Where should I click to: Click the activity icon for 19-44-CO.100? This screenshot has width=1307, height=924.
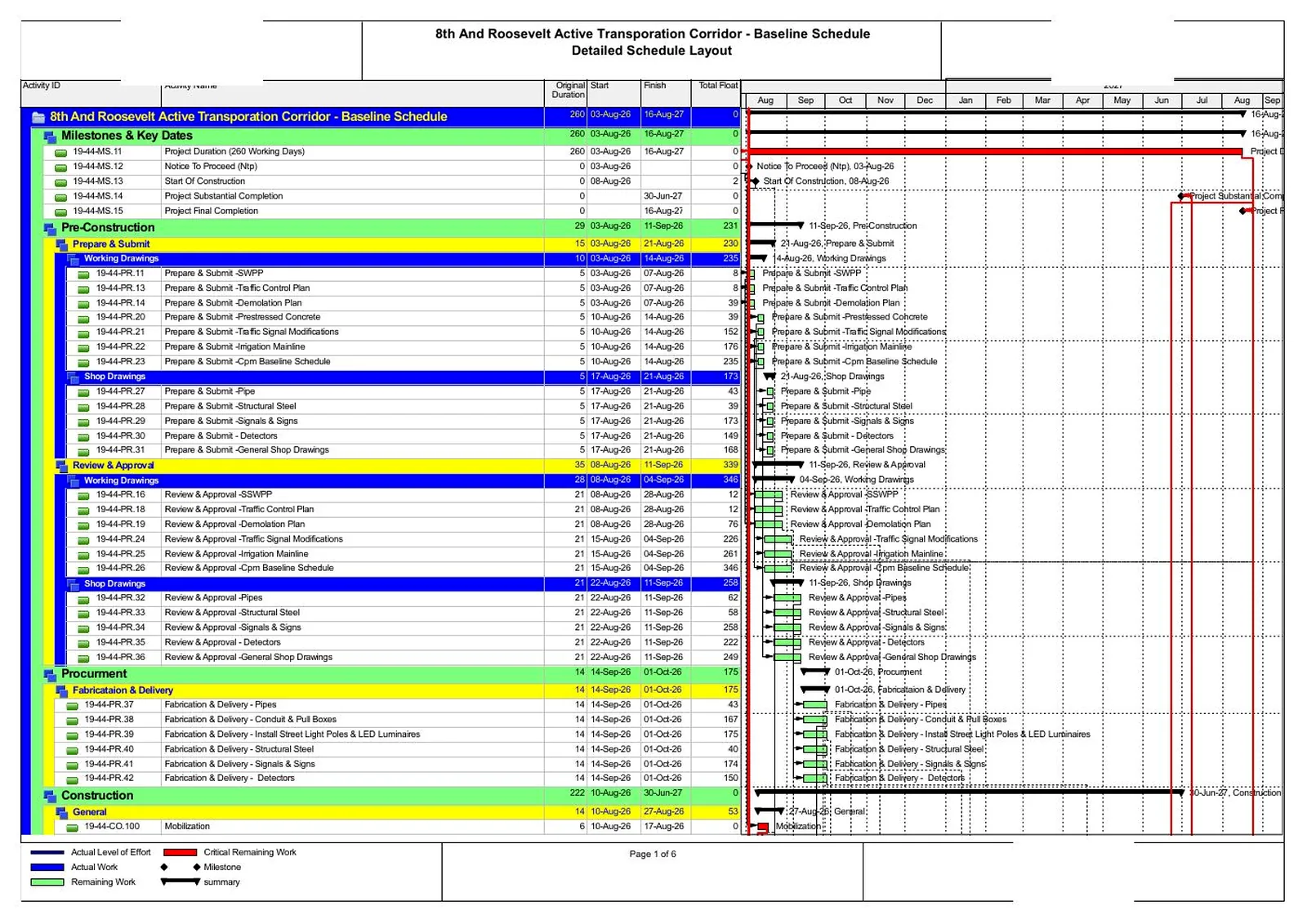[x=72, y=828]
